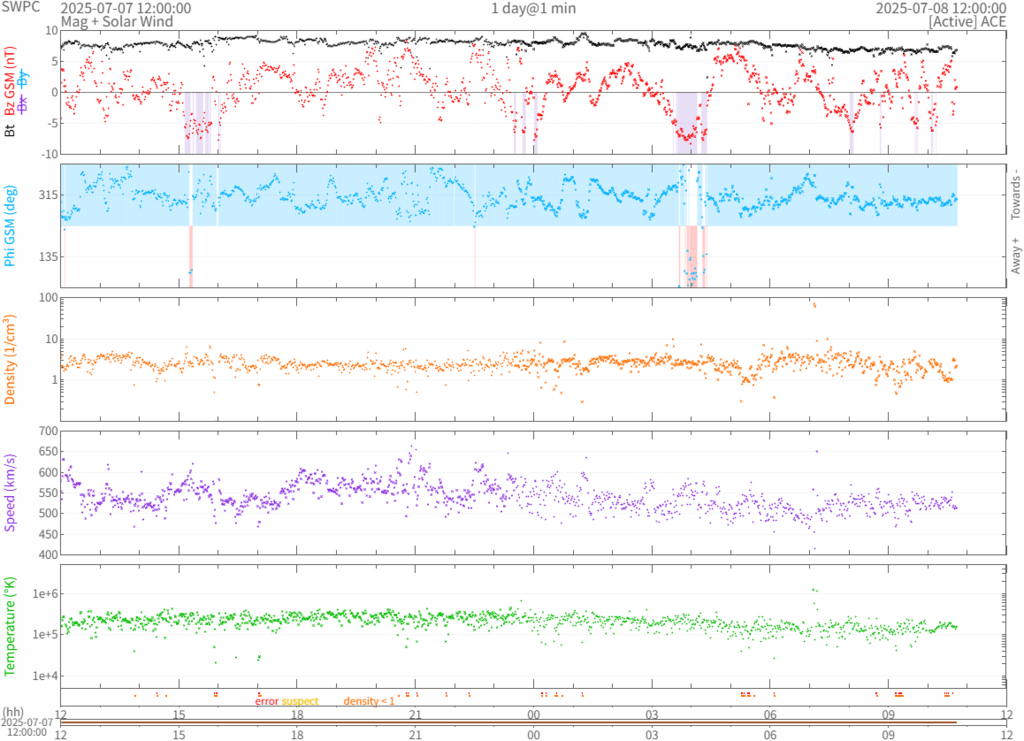
Task: Open the 'Mag + Solar Wind' plot selector
Action: point(116,21)
